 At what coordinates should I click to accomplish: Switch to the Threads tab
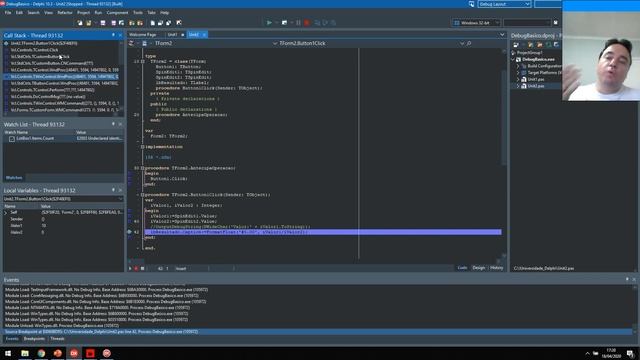point(57,339)
